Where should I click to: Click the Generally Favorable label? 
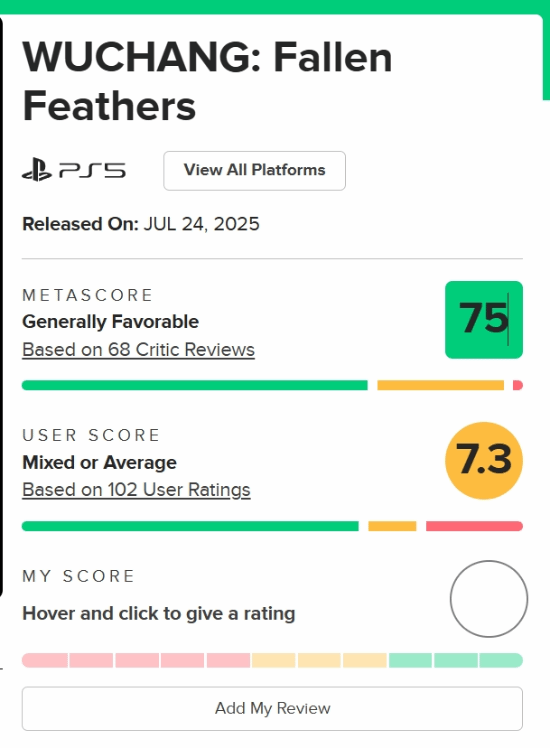[x=111, y=322]
